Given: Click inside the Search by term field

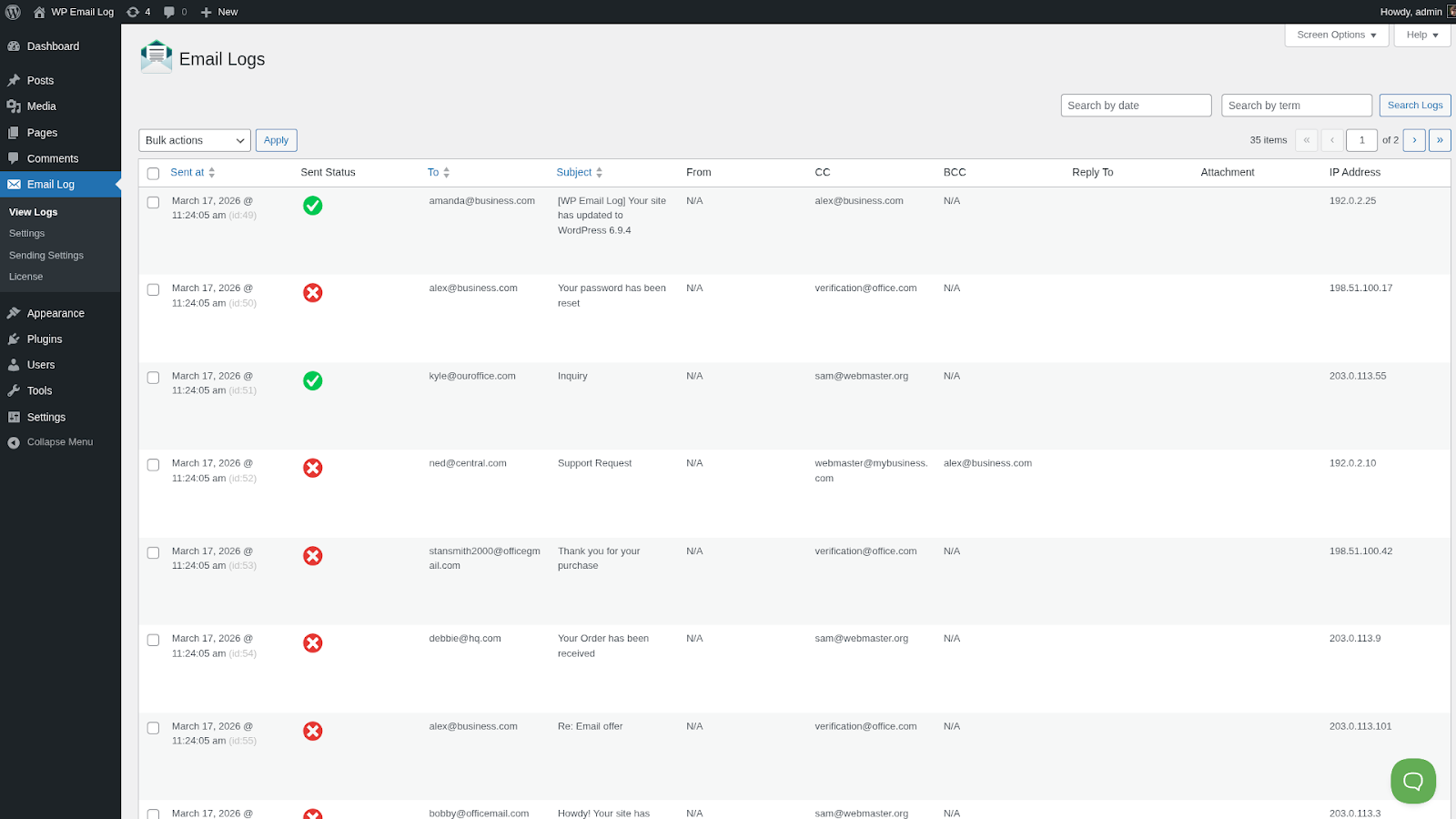Looking at the screenshot, I should click(1296, 105).
